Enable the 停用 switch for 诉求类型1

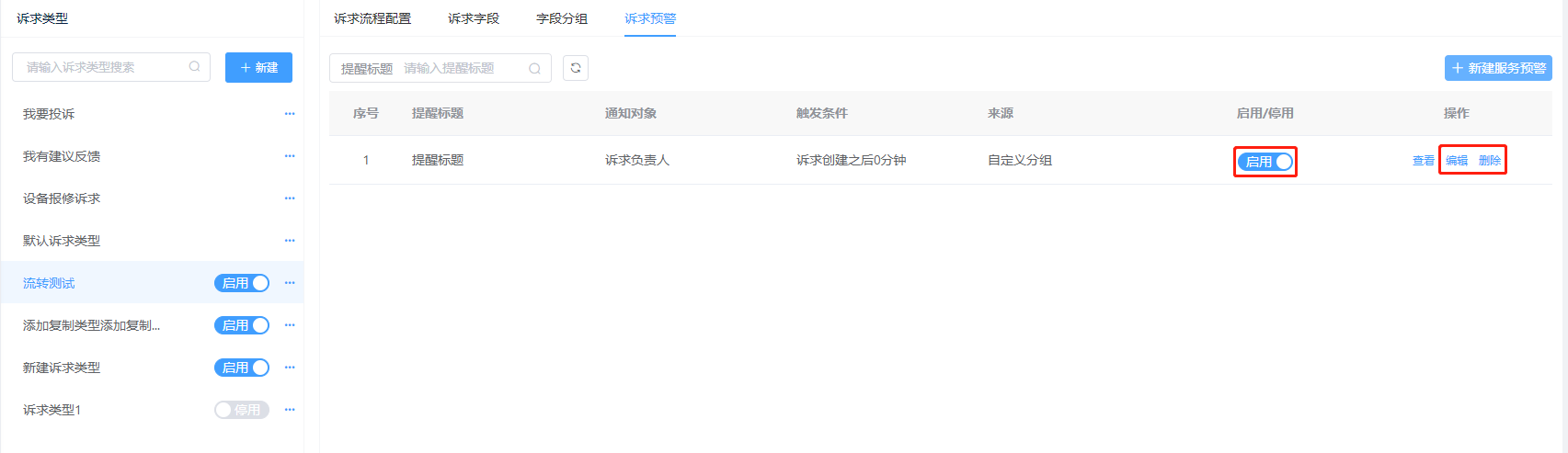(x=242, y=410)
